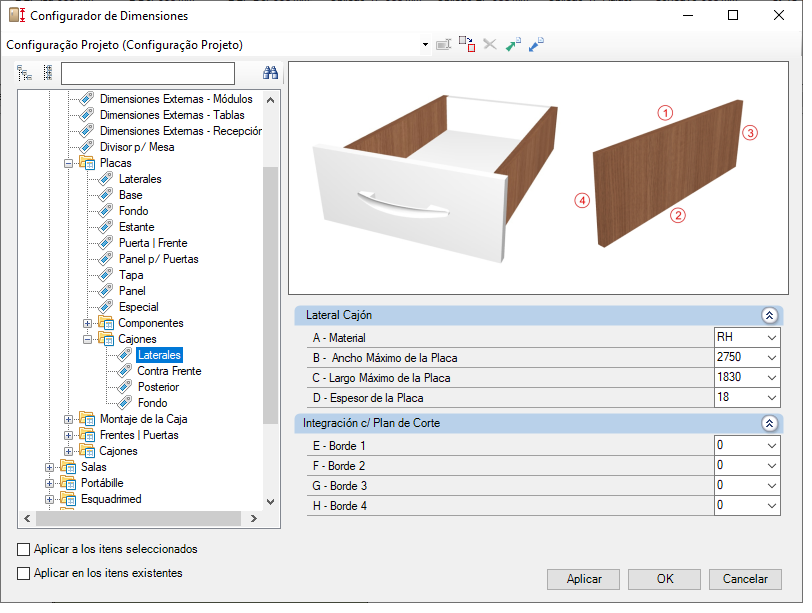Select Dimensiones Externas - Módulos item
This screenshot has width=812, height=613.
tap(176, 99)
